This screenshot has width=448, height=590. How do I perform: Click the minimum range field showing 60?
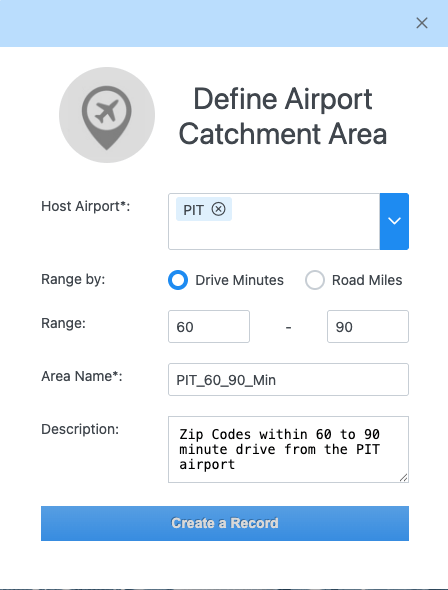[209, 327]
